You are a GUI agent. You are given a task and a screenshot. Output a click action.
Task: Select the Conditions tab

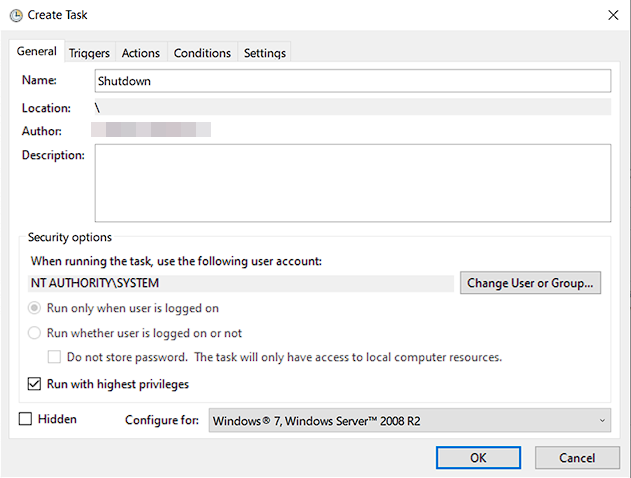[202, 53]
